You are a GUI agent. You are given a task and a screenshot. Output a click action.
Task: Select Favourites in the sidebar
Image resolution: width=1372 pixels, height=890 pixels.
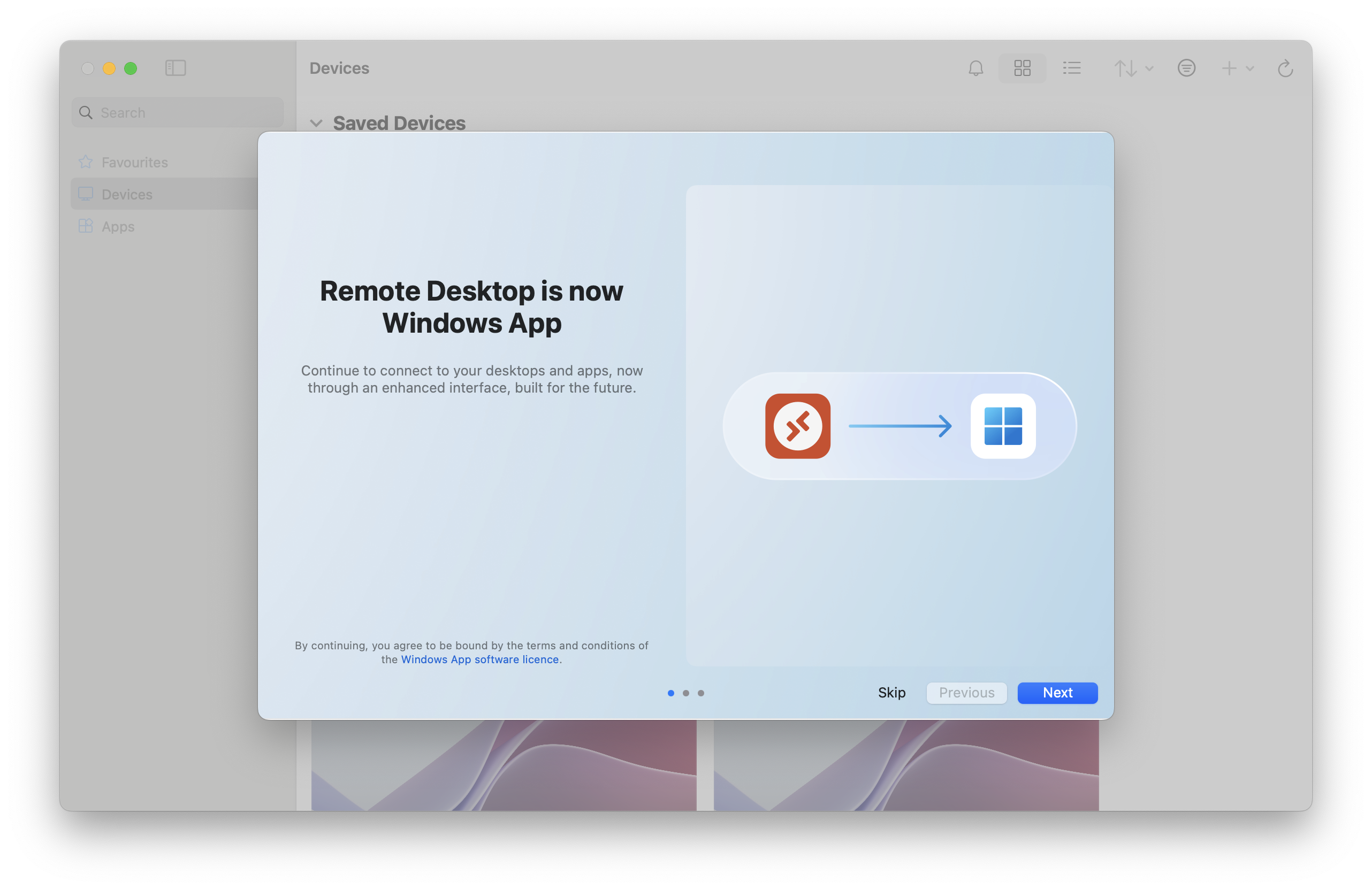[x=134, y=162]
